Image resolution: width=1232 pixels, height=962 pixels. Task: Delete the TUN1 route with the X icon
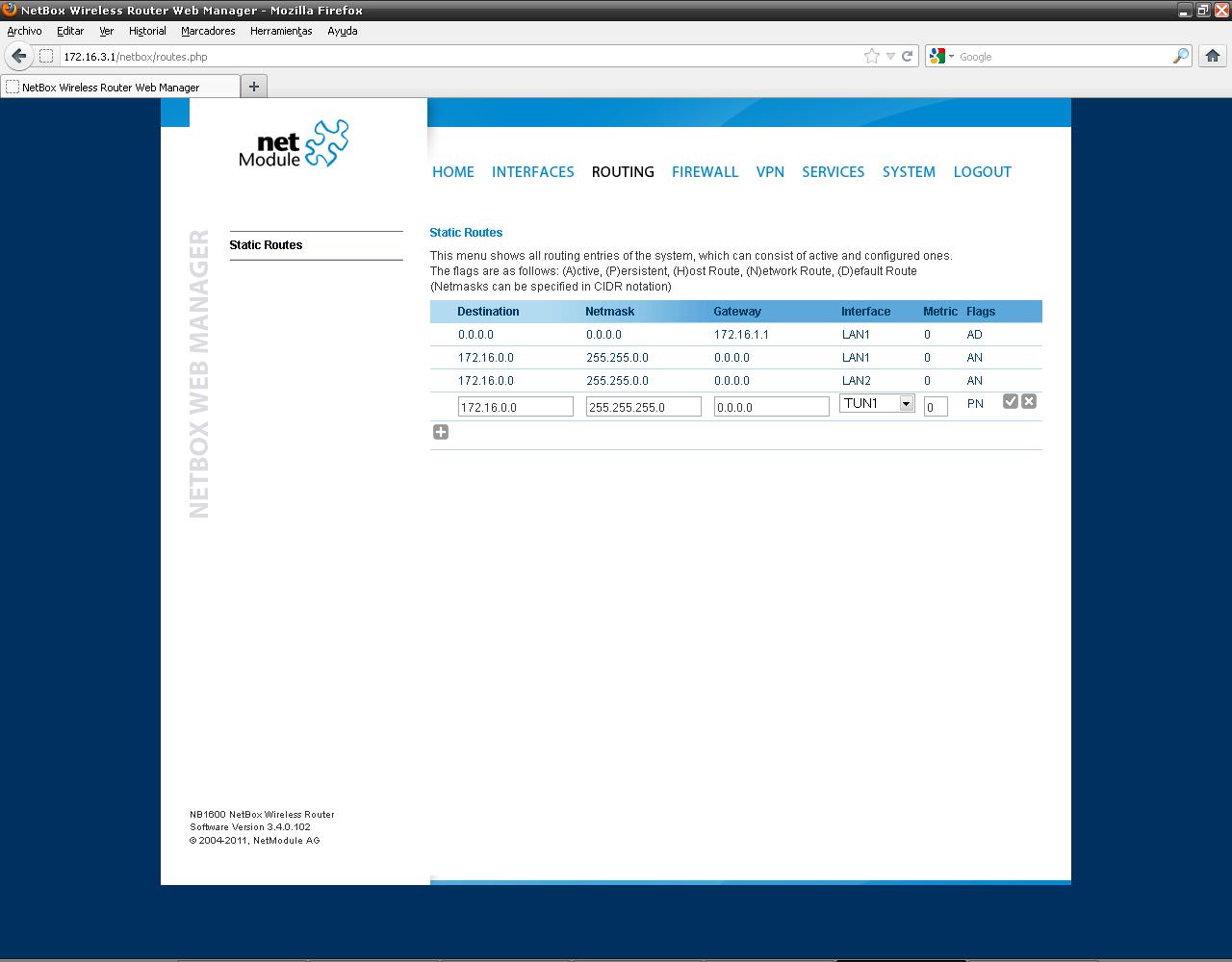1029,401
